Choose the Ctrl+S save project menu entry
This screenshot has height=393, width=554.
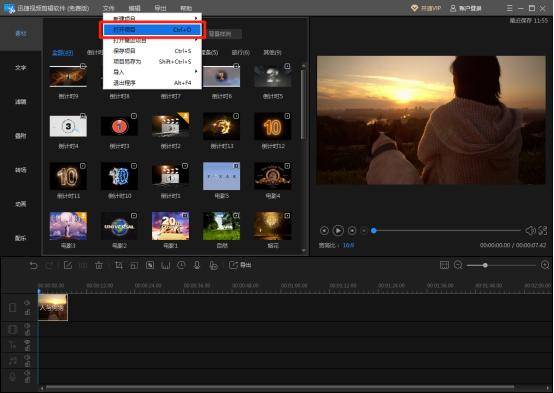coord(152,51)
